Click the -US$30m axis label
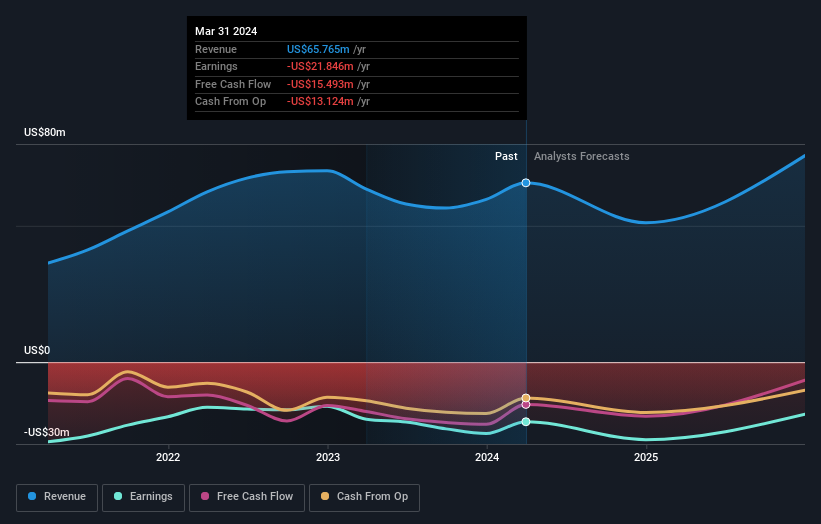The image size is (821, 524). coord(47,432)
